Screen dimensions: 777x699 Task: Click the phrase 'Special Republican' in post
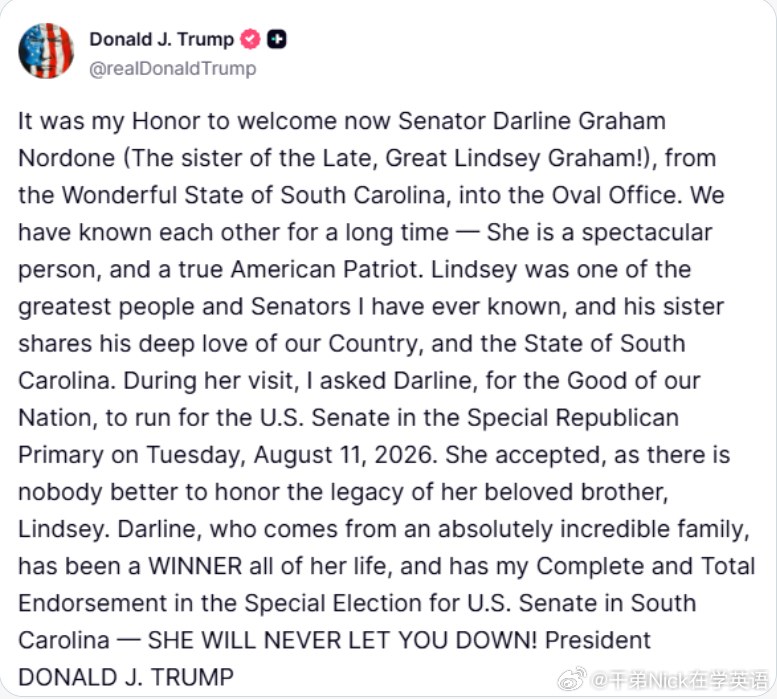573,418
